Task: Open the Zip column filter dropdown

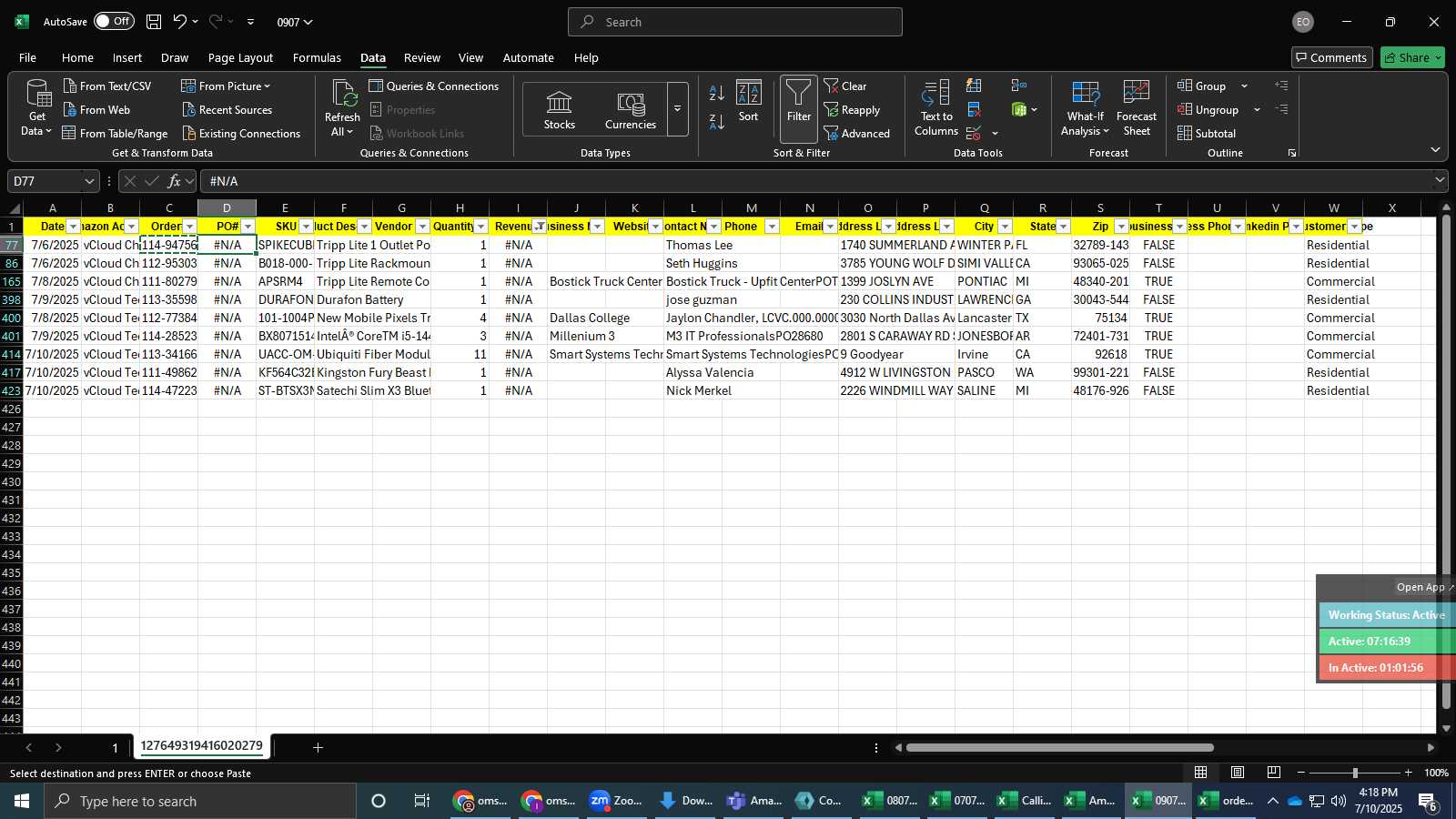Action: coord(1121,227)
